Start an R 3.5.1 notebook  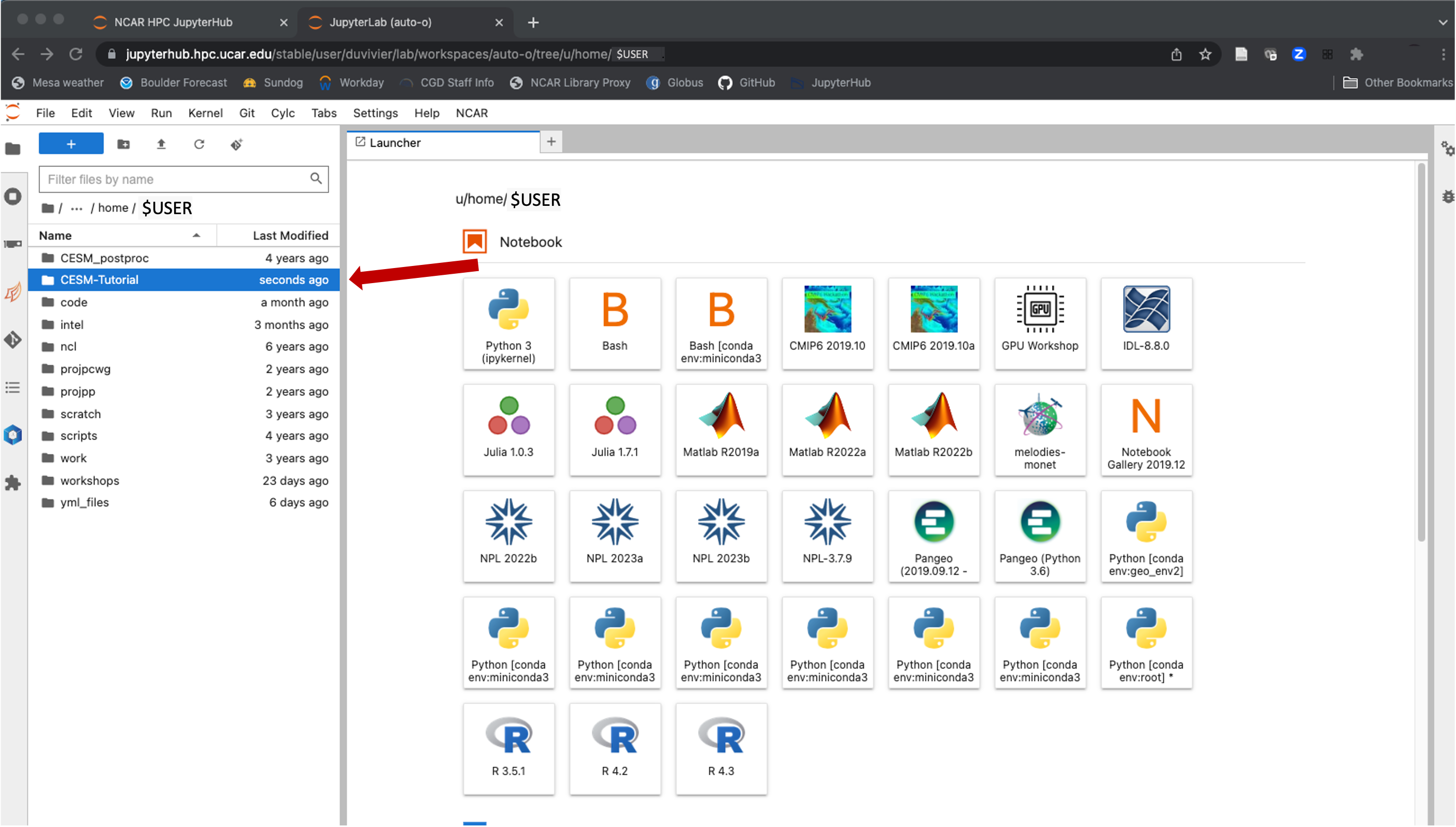(508, 749)
